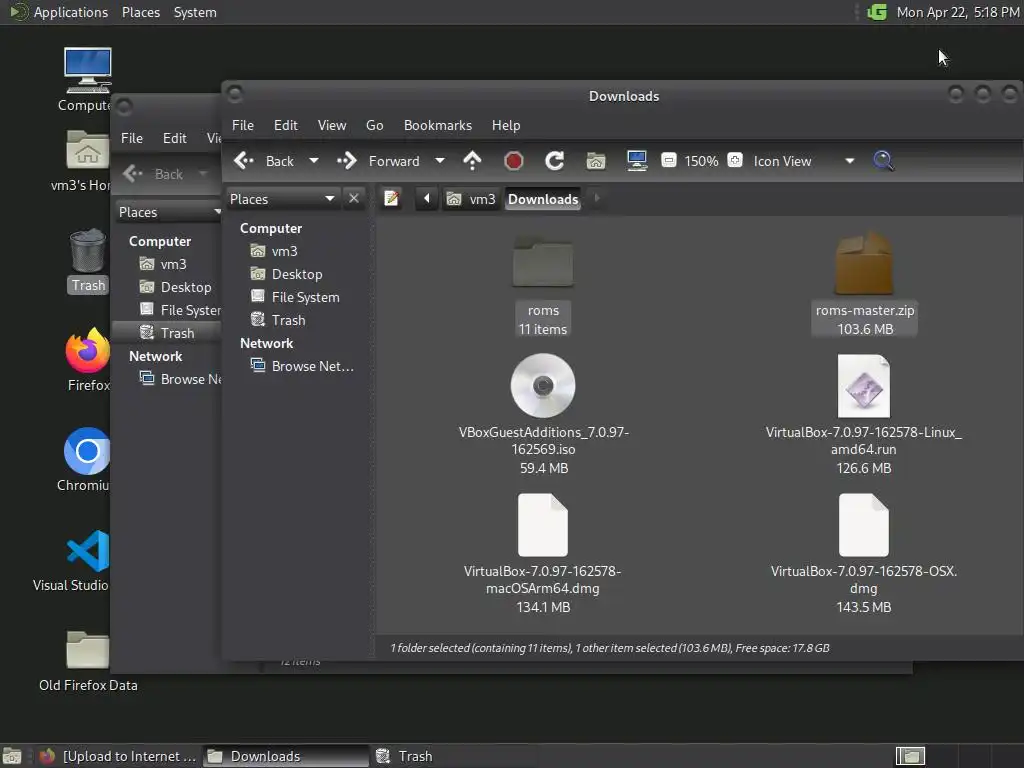Image resolution: width=1024 pixels, height=768 pixels.
Task: Select the vm3 path bar button
Action: pos(471,199)
